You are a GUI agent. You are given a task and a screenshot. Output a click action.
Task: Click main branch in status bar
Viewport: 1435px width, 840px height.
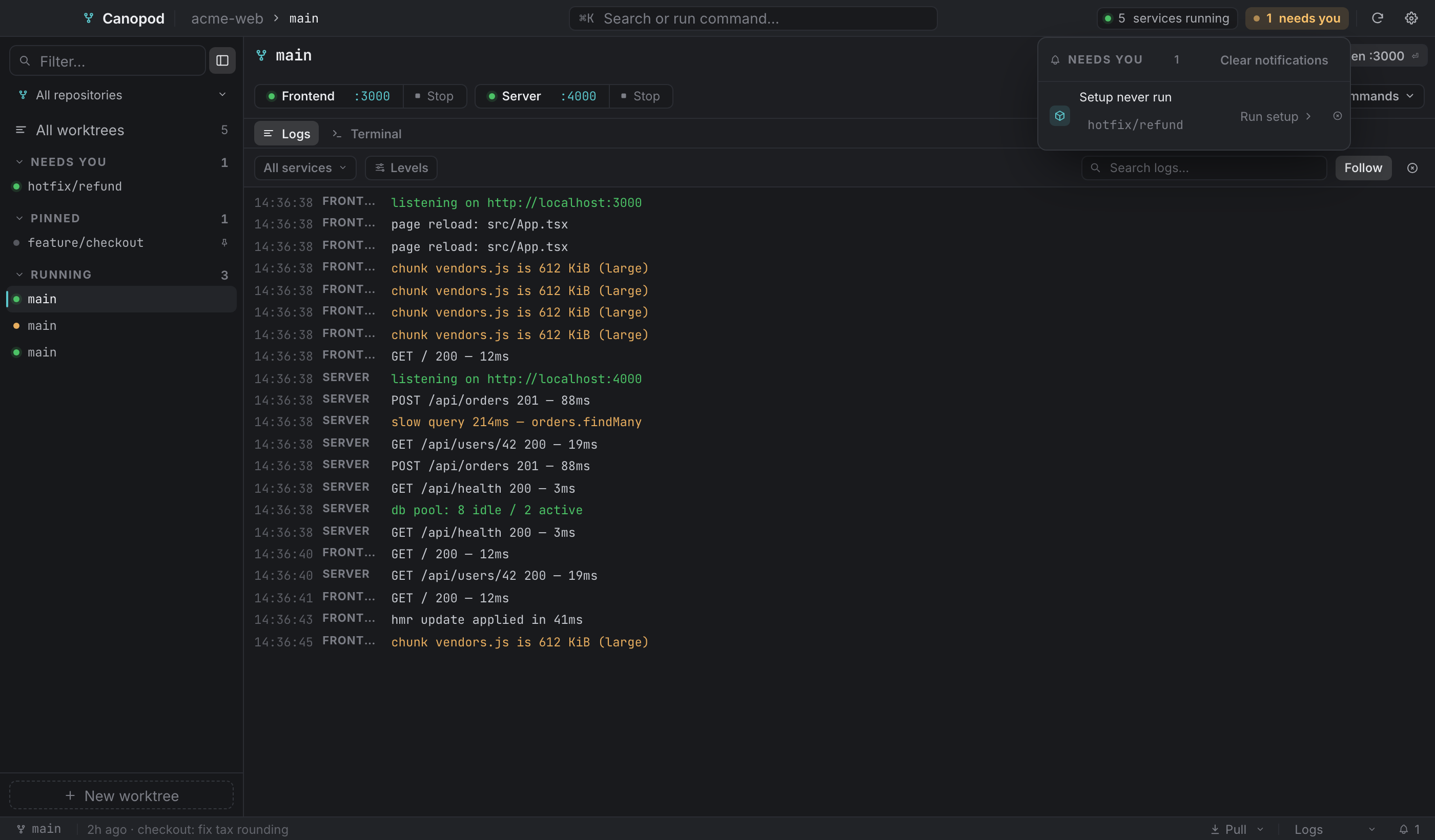click(x=39, y=829)
